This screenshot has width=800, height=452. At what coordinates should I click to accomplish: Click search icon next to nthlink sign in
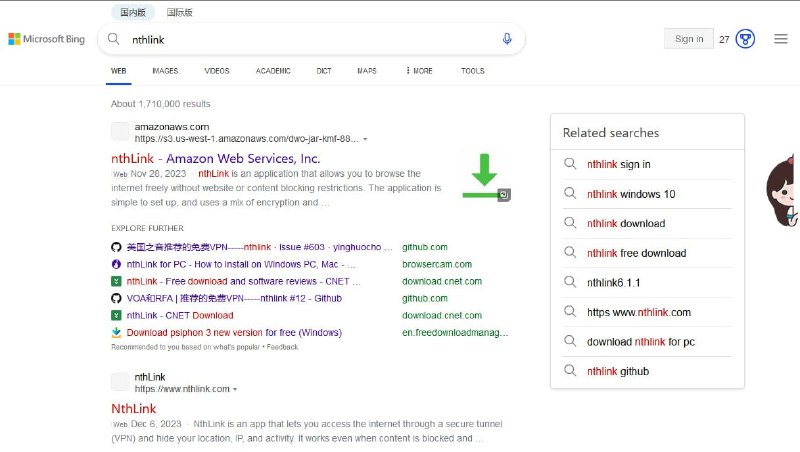point(570,164)
